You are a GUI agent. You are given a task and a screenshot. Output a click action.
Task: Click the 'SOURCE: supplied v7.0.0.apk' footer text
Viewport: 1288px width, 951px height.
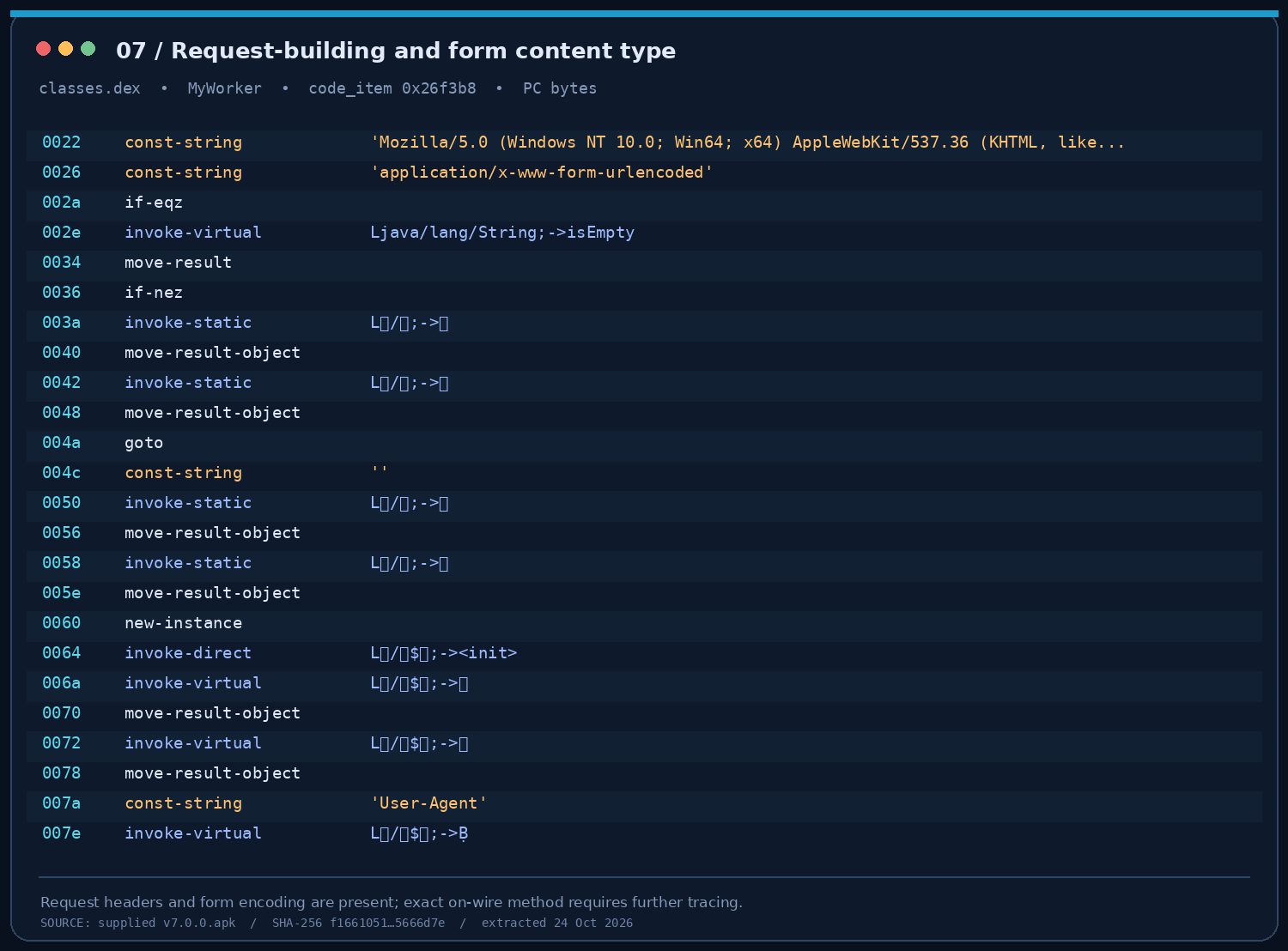pyautogui.click(x=138, y=924)
